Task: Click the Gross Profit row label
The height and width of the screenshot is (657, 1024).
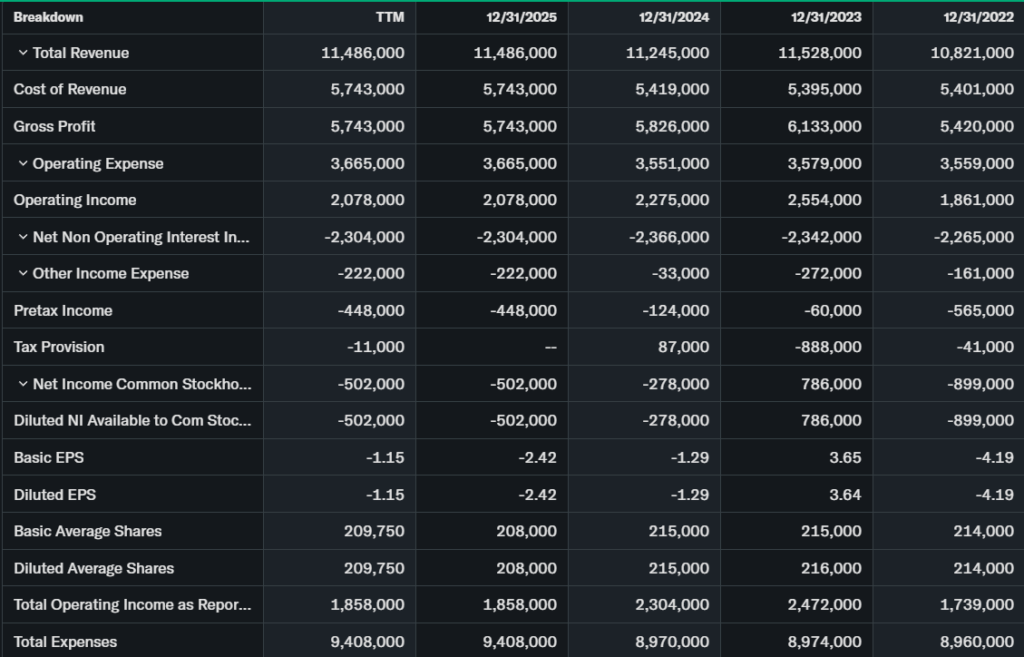Action: tap(55, 127)
